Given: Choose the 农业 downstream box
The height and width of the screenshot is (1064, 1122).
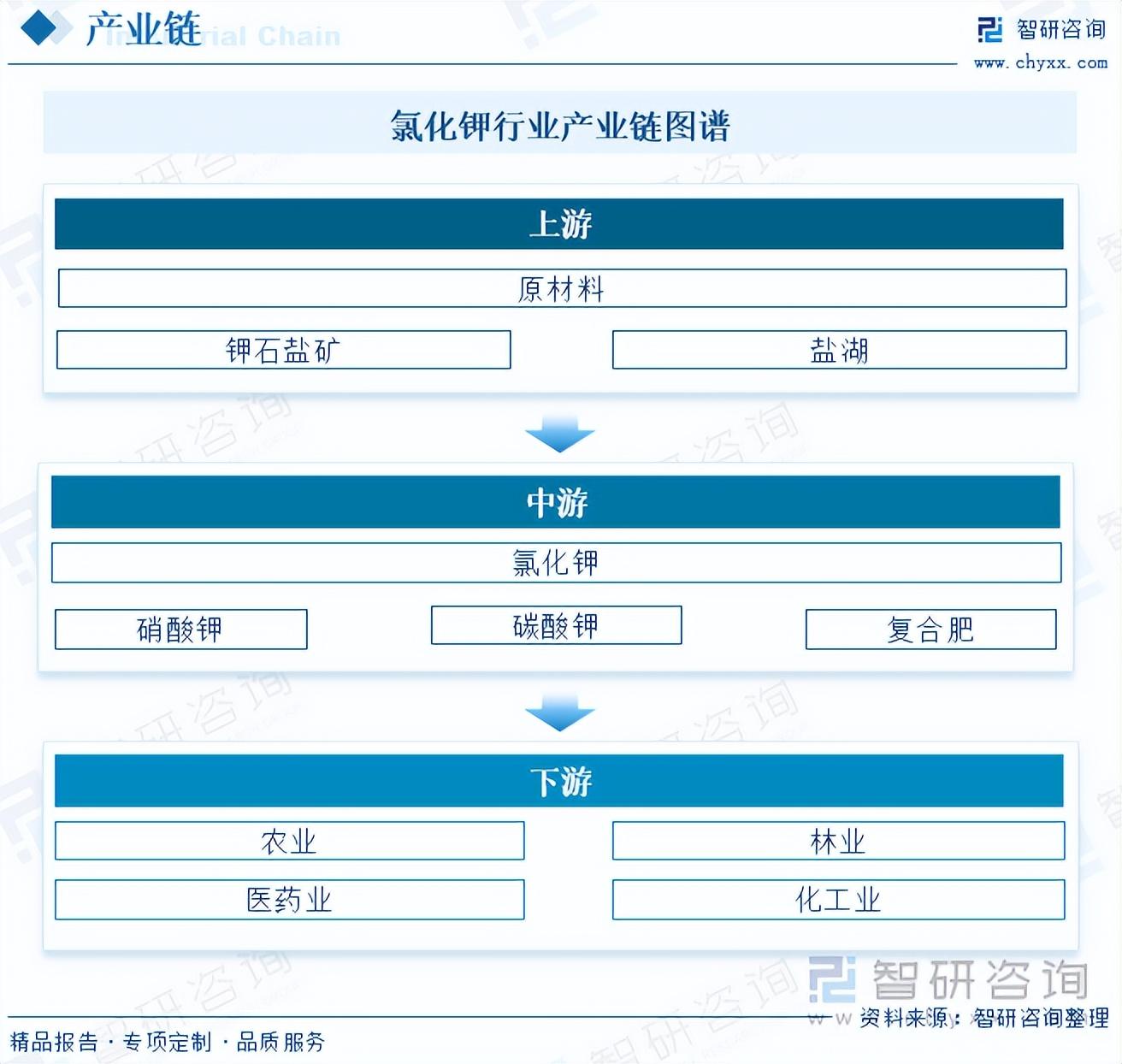Looking at the screenshot, I should [289, 842].
